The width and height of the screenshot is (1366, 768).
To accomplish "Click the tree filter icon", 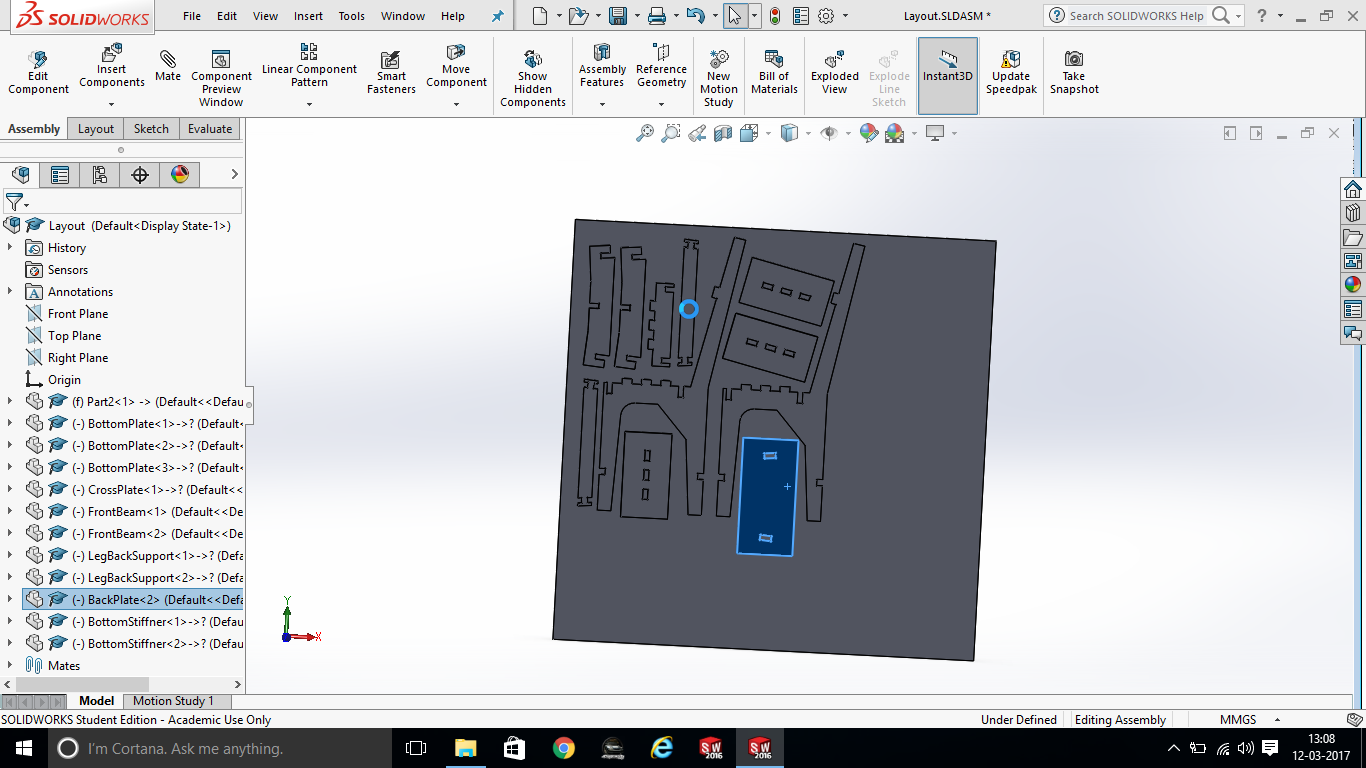I will [x=16, y=203].
